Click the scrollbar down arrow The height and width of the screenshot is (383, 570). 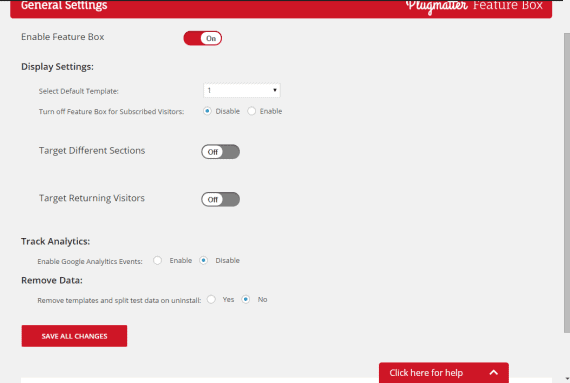[567, 379]
